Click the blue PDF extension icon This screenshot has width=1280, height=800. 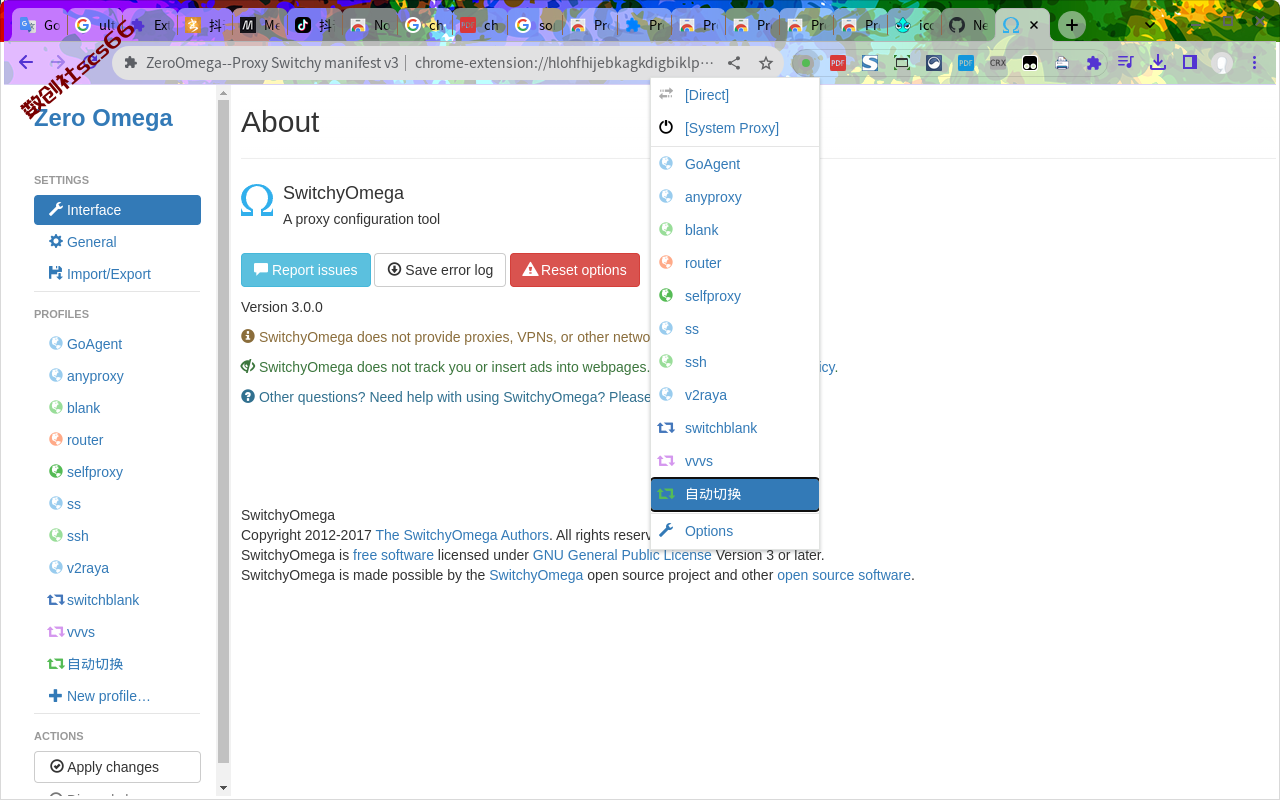[966, 63]
